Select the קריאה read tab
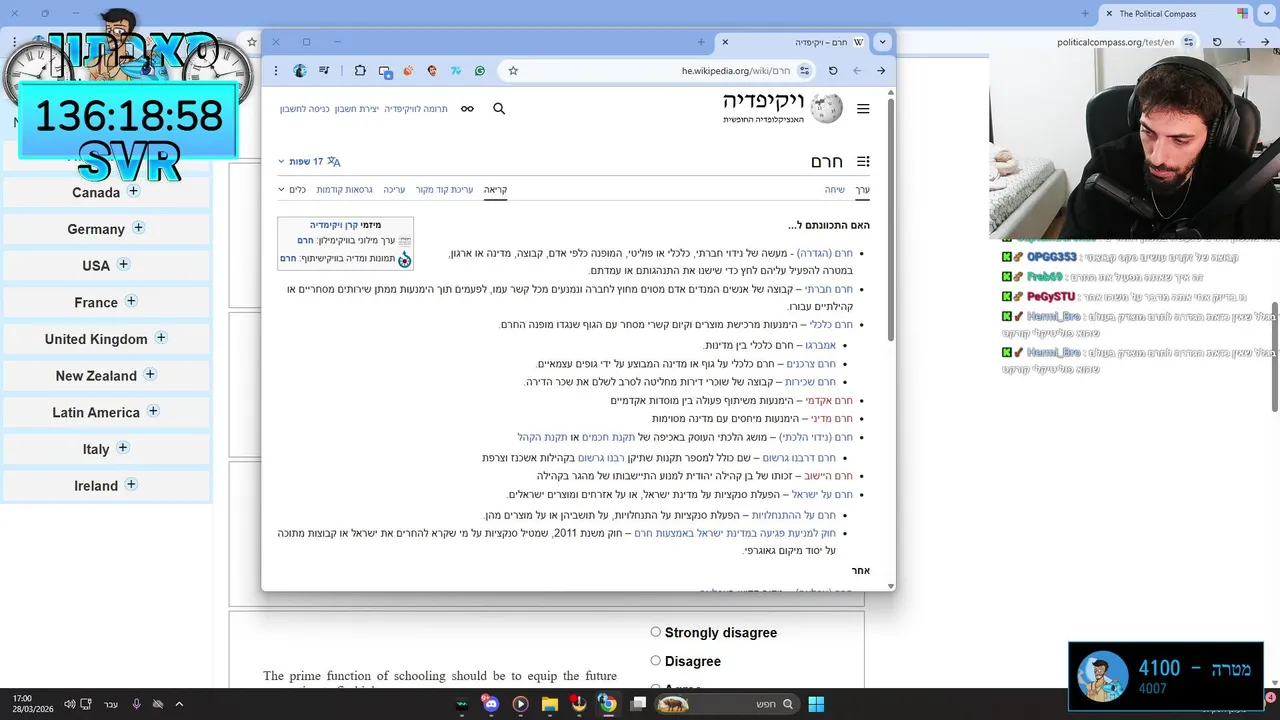This screenshot has width=1280, height=720. point(496,189)
